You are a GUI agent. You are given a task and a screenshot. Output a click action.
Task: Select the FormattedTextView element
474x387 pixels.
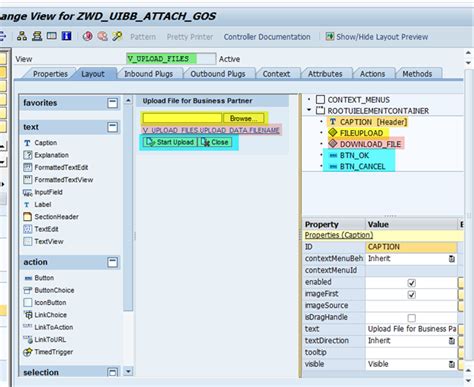click(x=58, y=180)
